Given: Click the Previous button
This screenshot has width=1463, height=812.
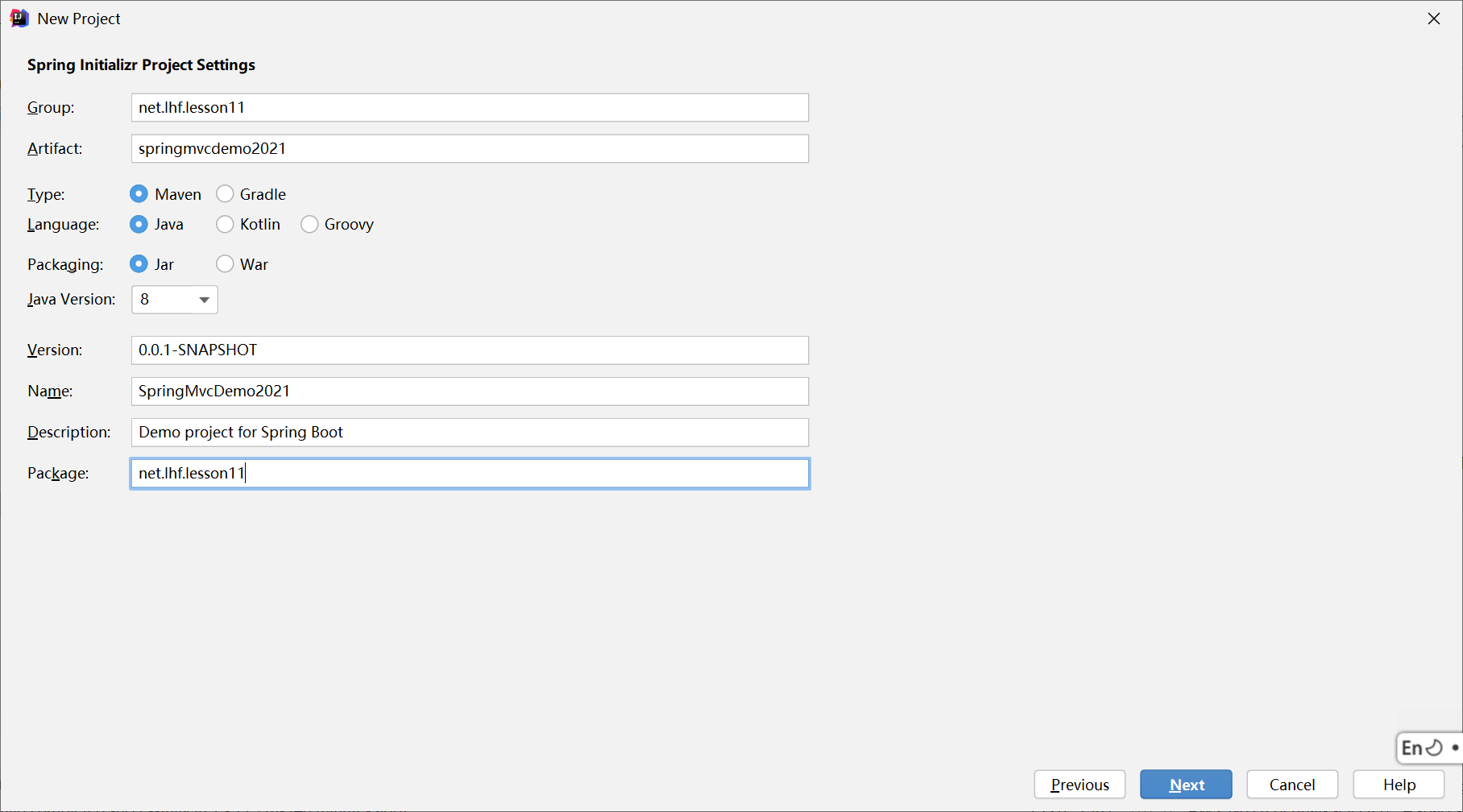Looking at the screenshot, I should click(1080, 785).
